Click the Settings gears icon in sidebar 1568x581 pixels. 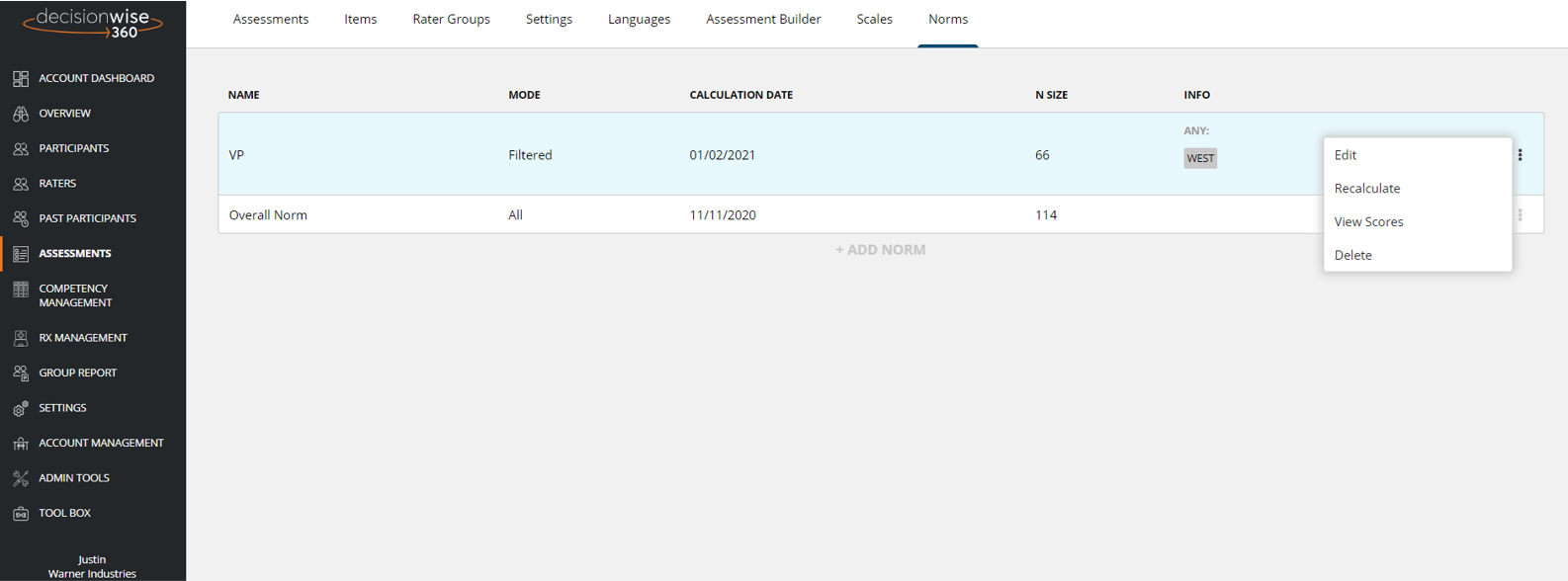tap(21, 408)
